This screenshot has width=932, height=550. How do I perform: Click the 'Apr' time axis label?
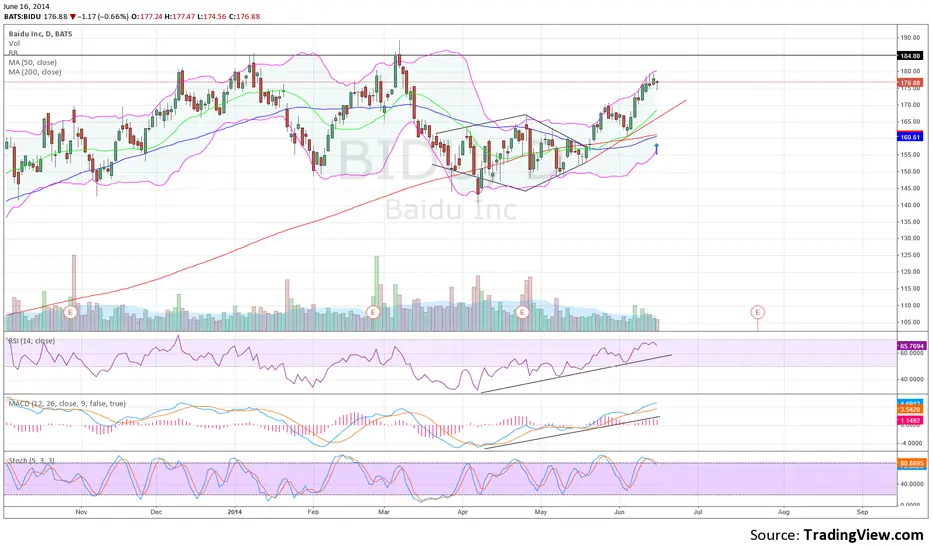(x=462, y=512)
